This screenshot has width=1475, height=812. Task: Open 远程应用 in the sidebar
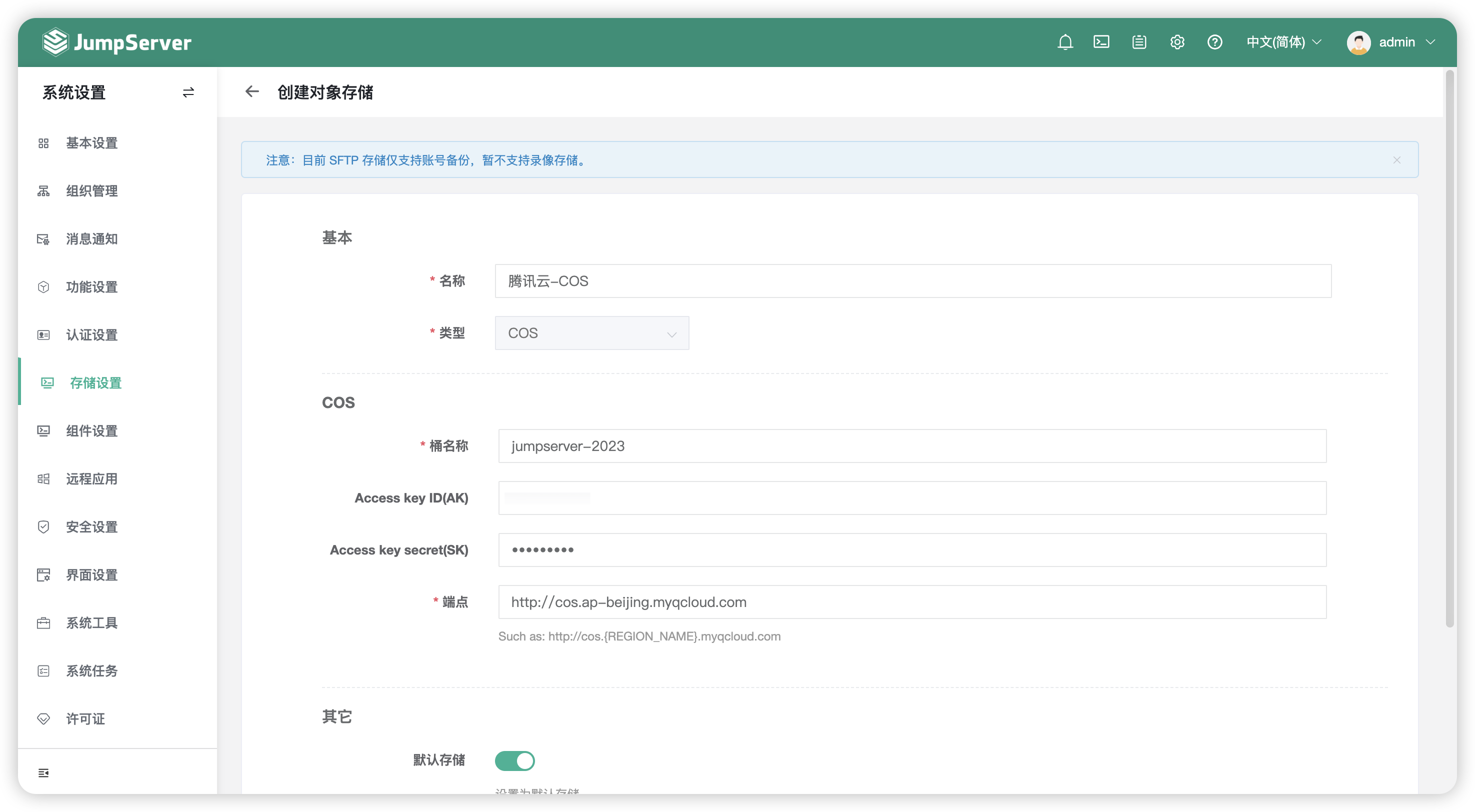pos(117,479)
